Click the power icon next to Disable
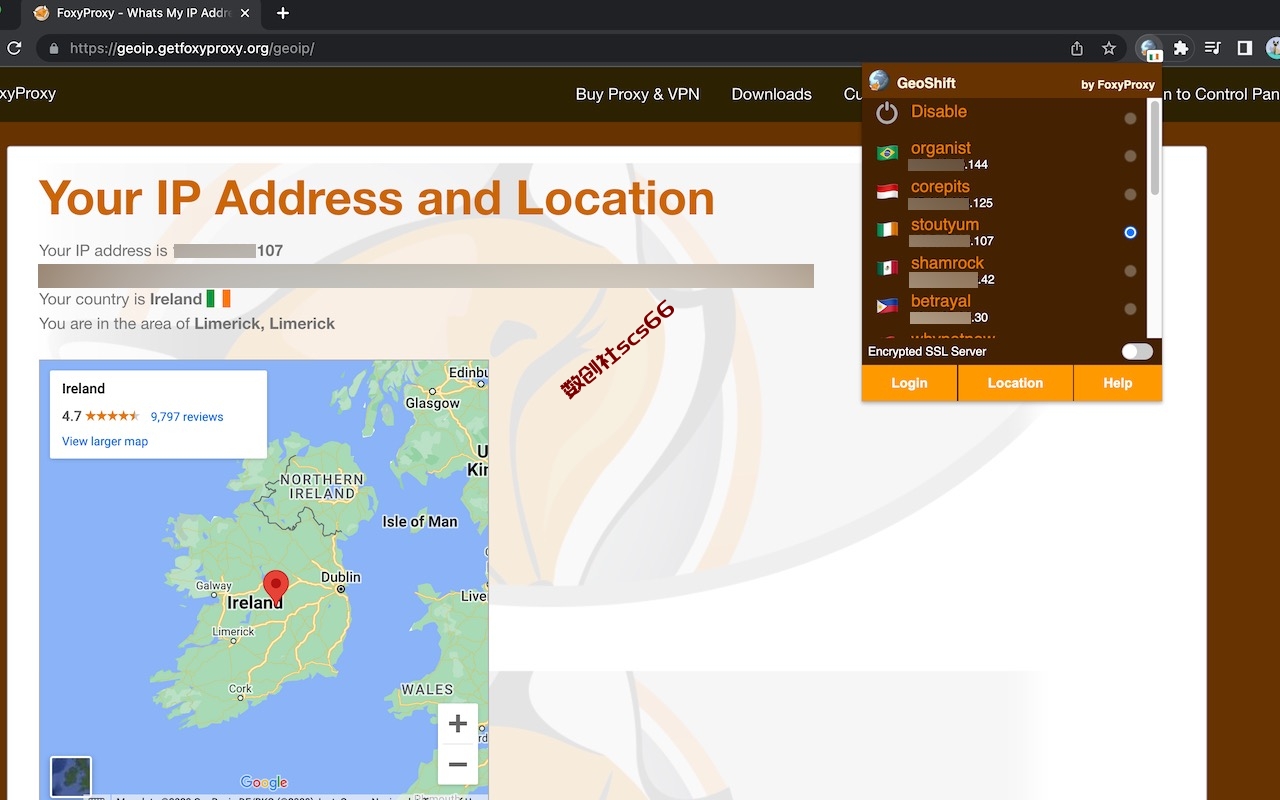Image resolution: width=1280 pixels, height=800 pixels. click(887, 113)
